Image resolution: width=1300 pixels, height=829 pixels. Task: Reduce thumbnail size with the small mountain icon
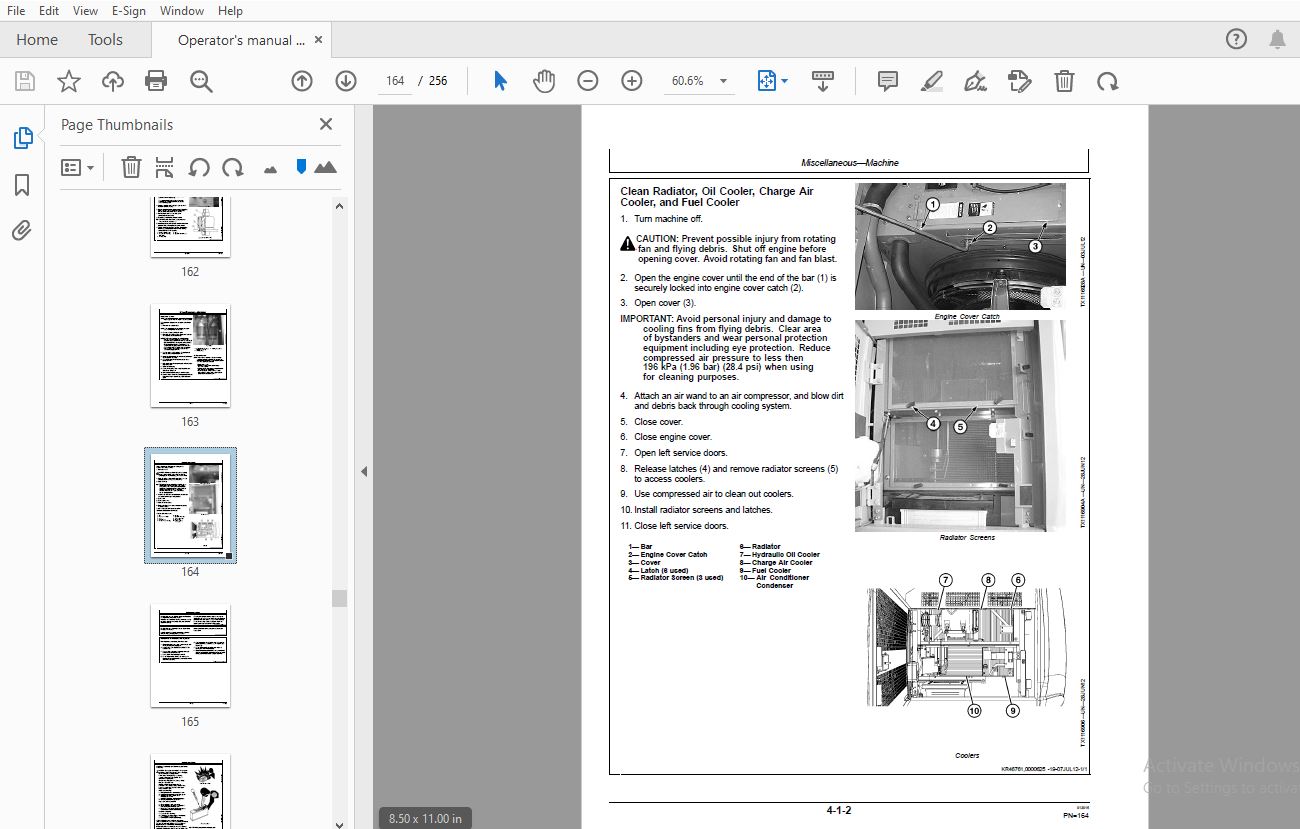point(270,169)
